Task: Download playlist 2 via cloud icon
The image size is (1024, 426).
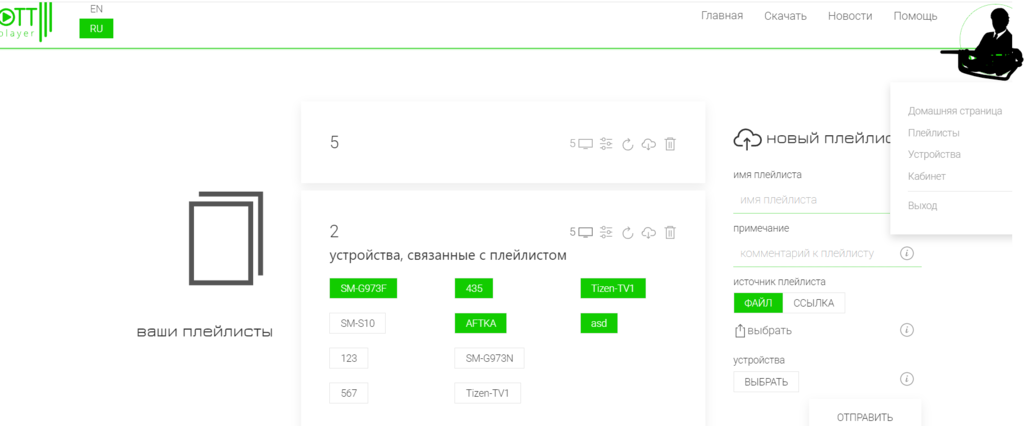Action: [648, 232]
